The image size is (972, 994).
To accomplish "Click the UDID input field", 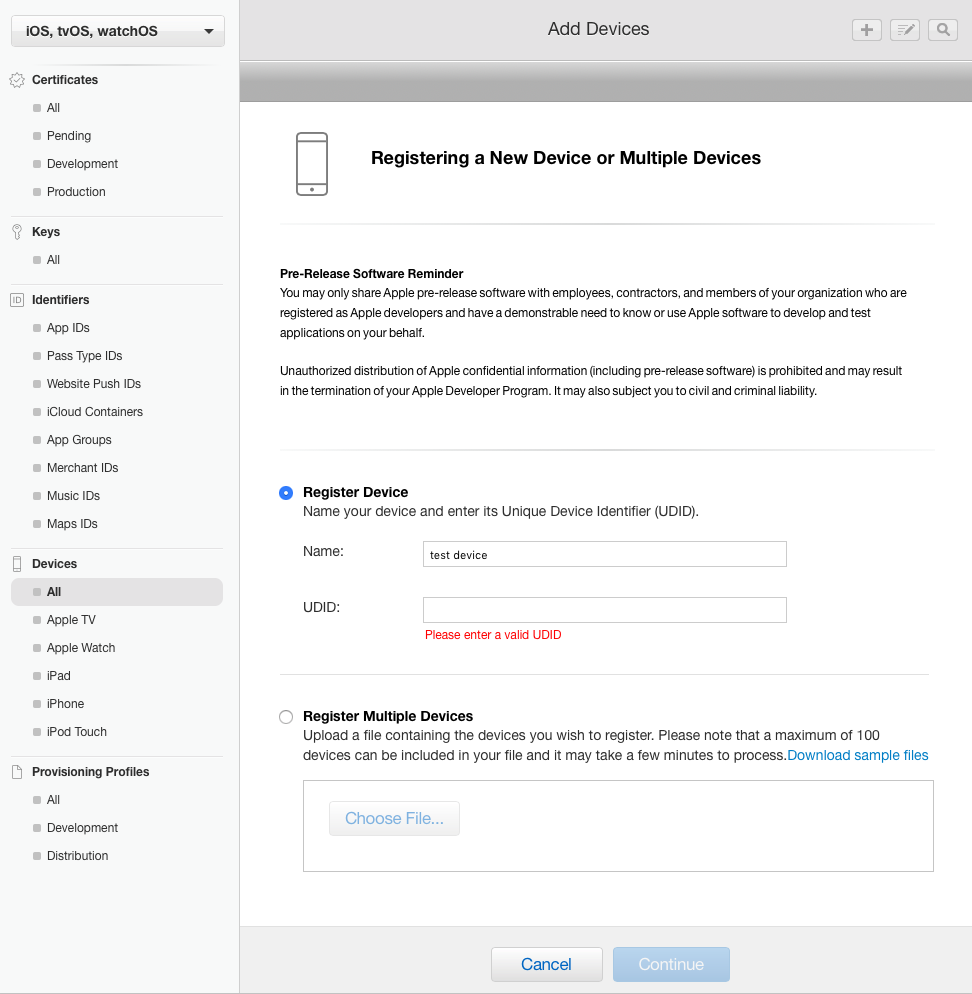I will [605, 610].
